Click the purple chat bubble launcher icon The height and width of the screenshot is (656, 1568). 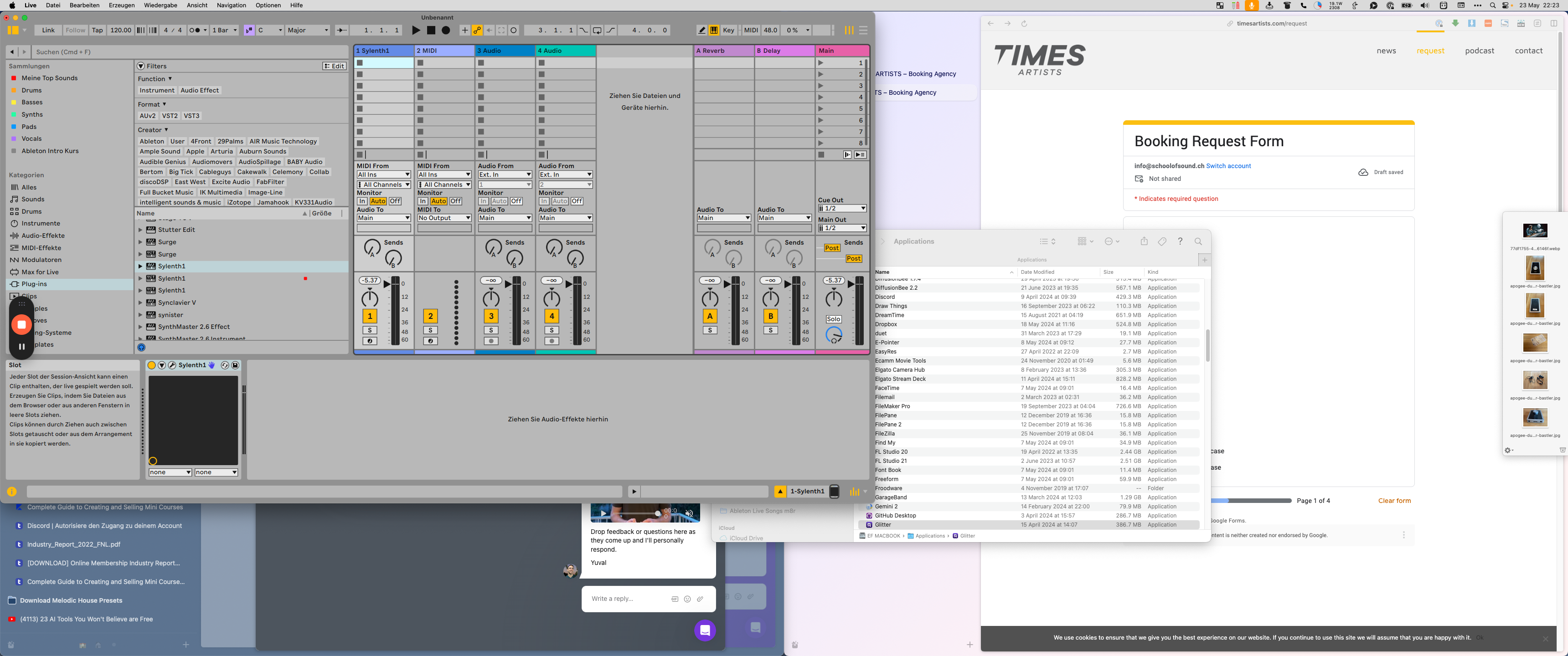705,630
